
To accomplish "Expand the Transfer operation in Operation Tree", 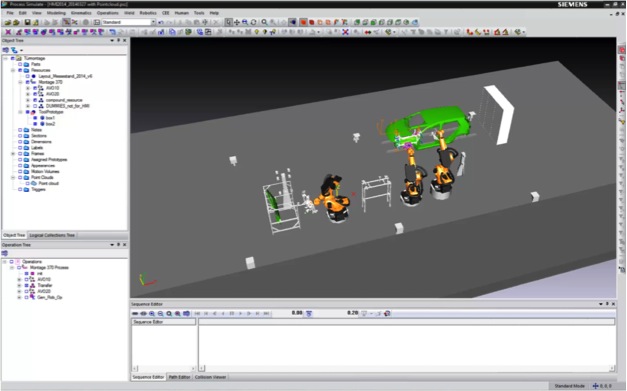I will (x=19, y=285).
